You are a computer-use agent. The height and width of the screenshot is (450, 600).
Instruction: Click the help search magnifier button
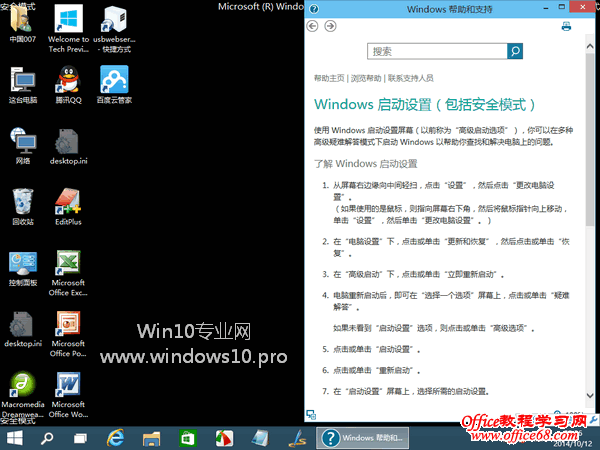[x=515, y=51]
